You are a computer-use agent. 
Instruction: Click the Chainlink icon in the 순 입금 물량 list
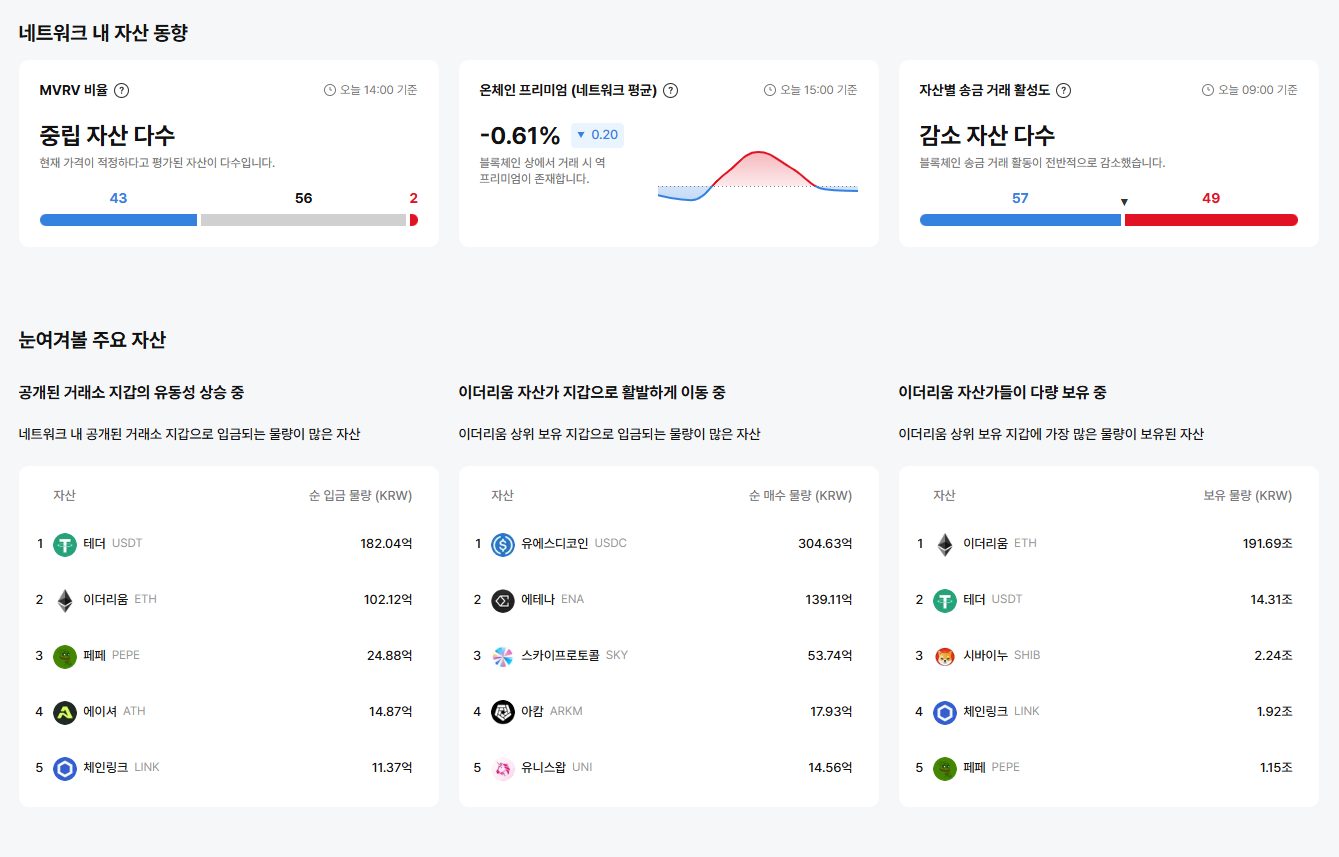point(65,769)
